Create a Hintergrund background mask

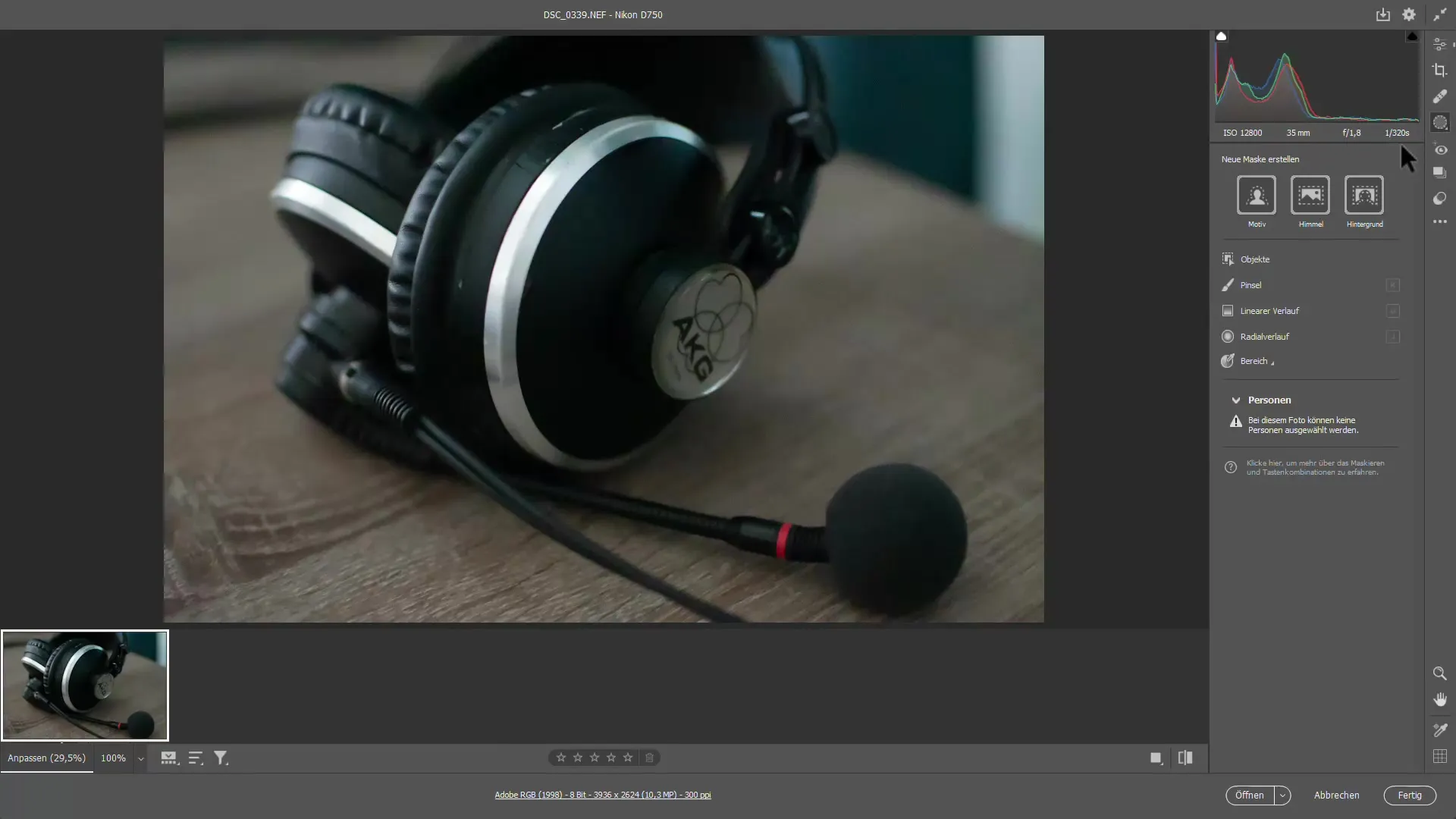tap(1364, 195)
